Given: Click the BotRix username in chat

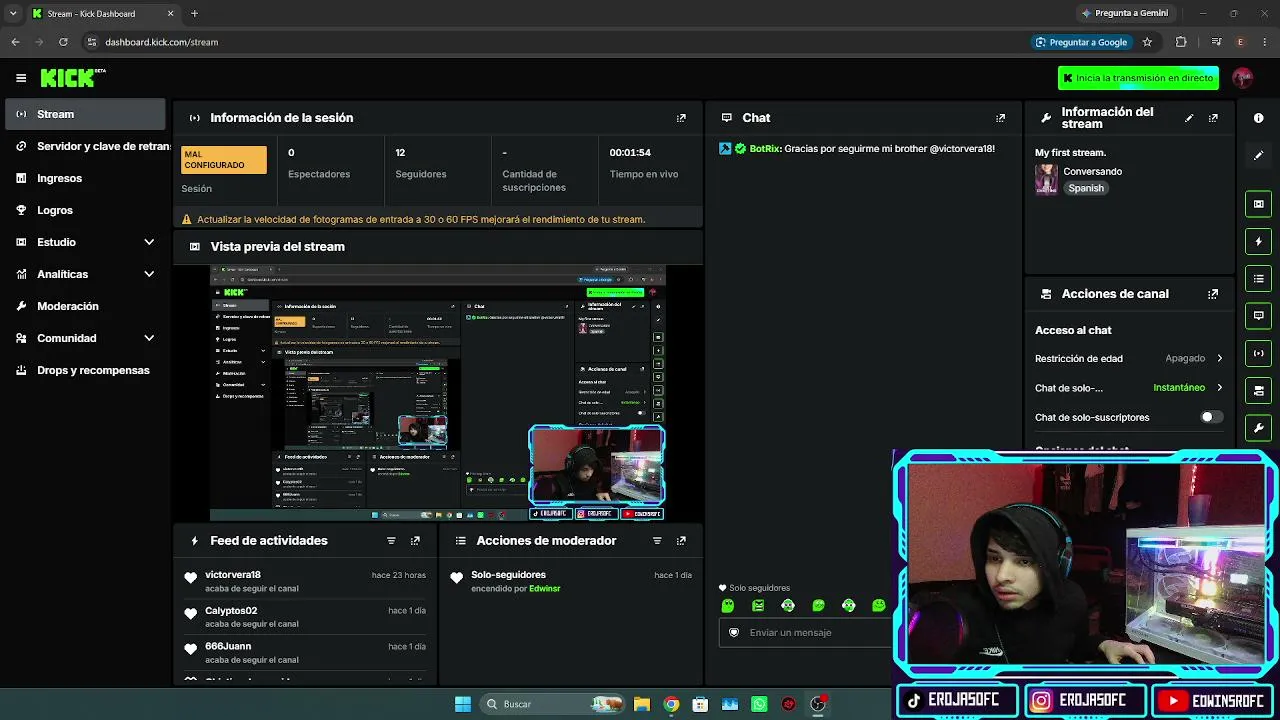Looking at the screenshot, I should pyautogui.click(x=765, y=148).
